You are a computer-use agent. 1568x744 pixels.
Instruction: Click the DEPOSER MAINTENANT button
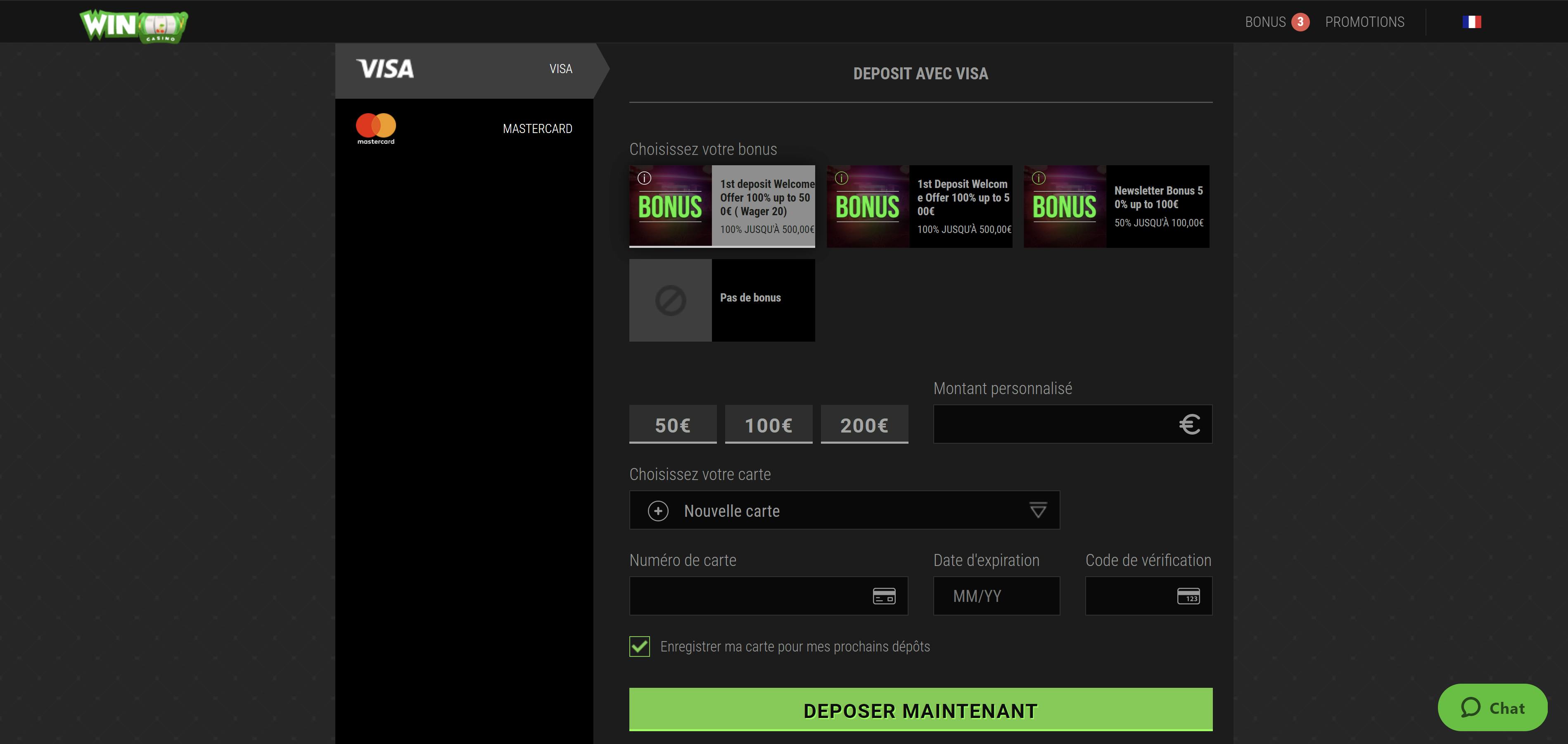[920, 710]
